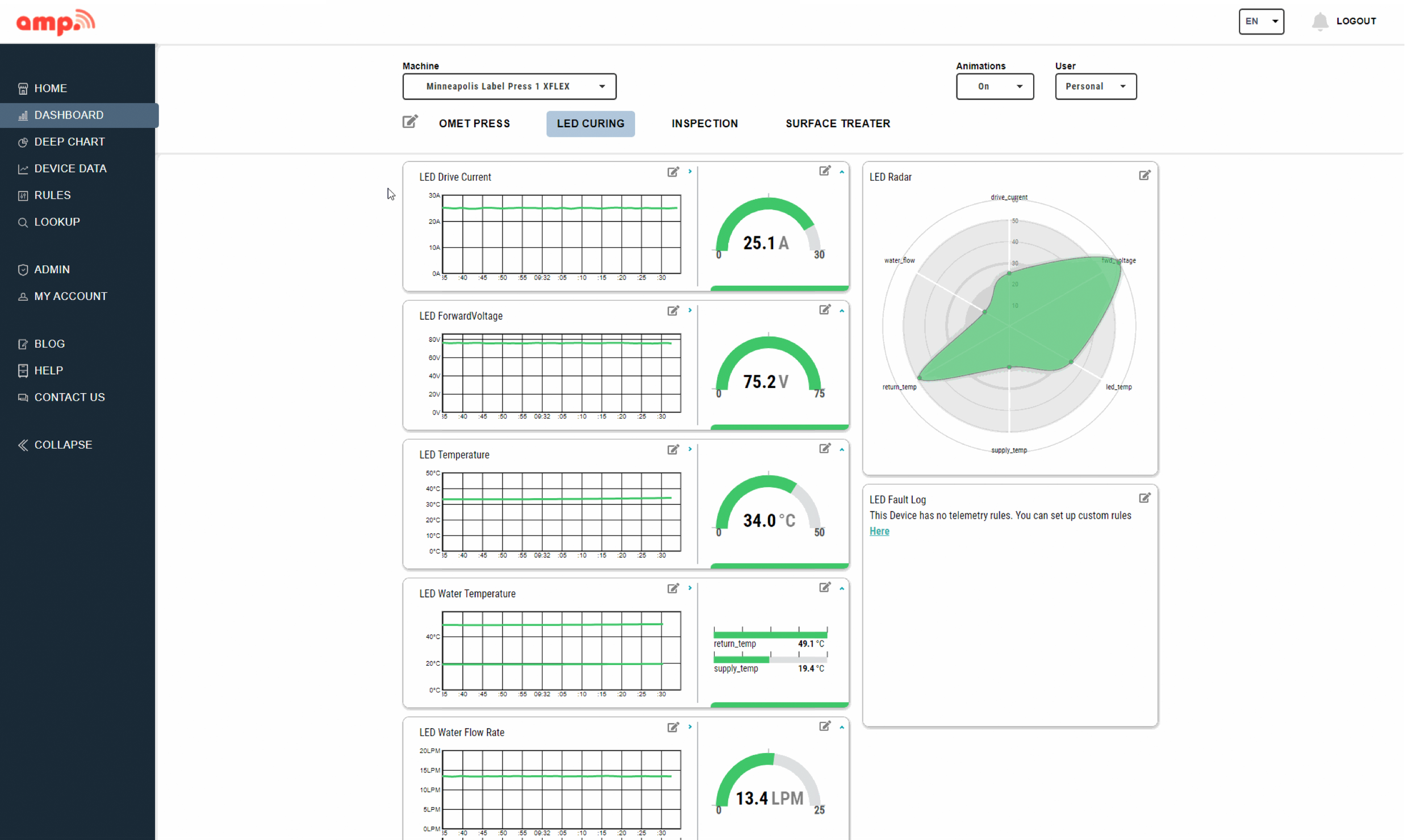
Task: Click edit icon on LED Temperature chart
Action: [x=673, y=450]
